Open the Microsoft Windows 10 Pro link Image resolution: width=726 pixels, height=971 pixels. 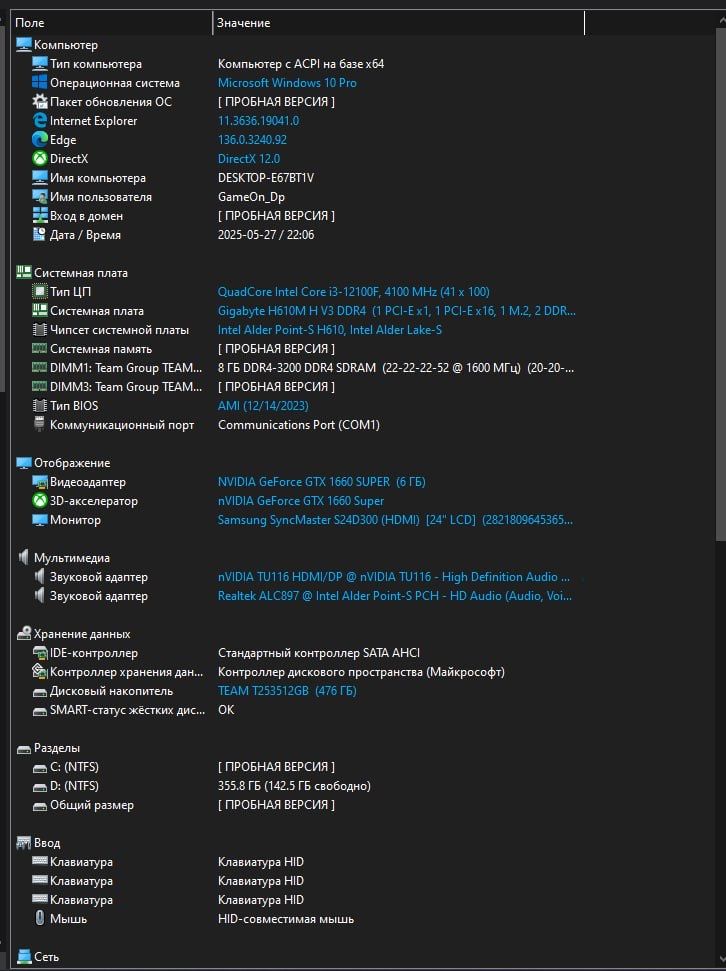coord(287,82)
